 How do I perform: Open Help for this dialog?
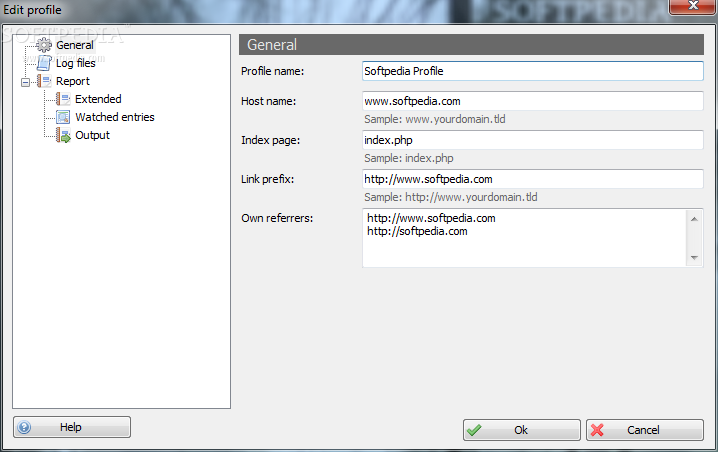pos(72,427)
